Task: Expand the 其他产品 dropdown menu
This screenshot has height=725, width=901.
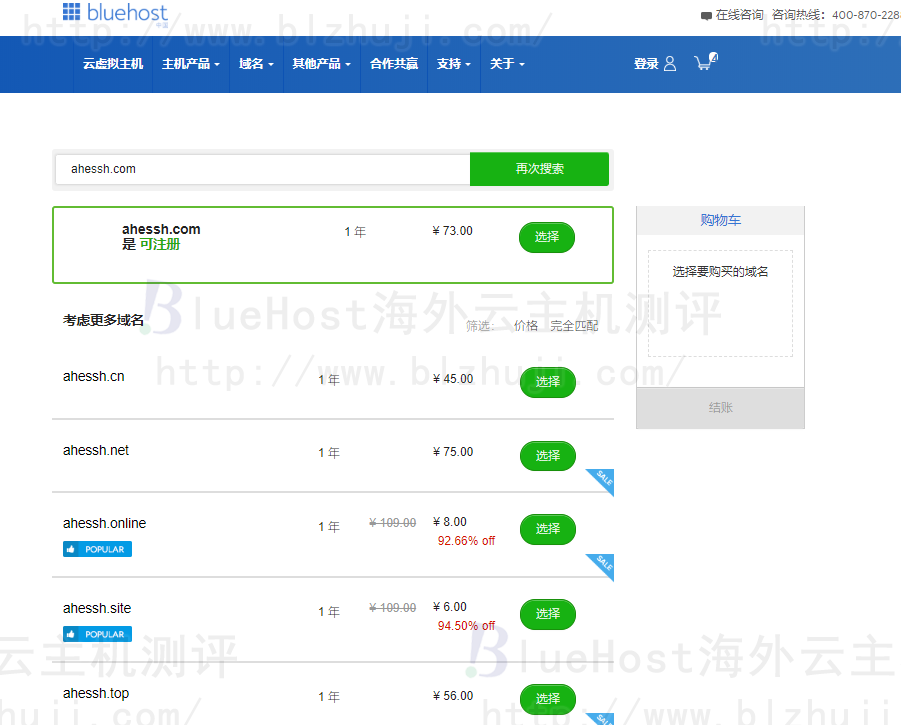Action: [x=322, y=64]
